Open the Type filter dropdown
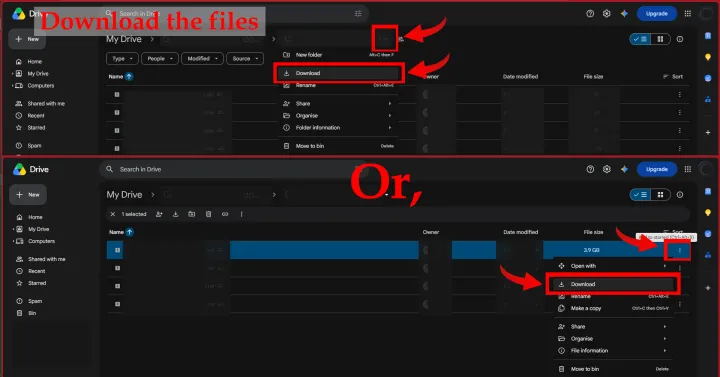Viewport: 720px width, 377px height. click(122, 59)
